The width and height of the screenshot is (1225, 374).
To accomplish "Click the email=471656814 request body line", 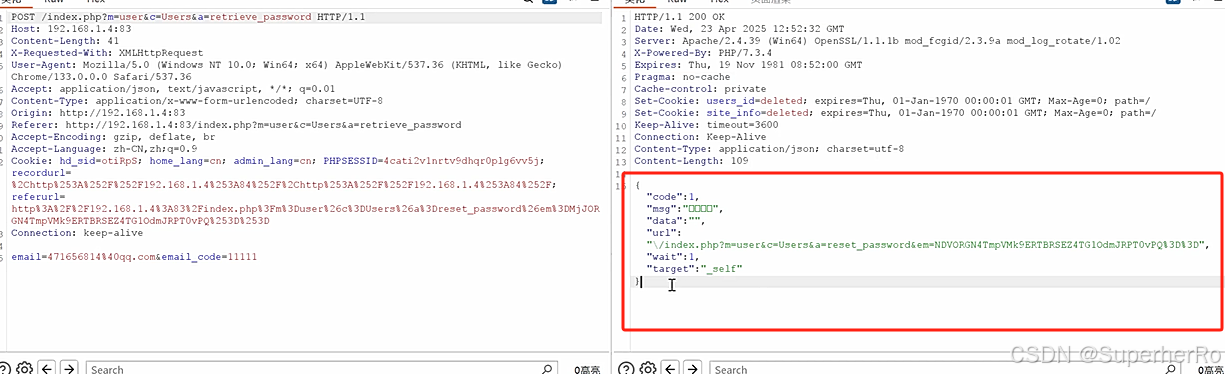I will (x=134, y=257).
